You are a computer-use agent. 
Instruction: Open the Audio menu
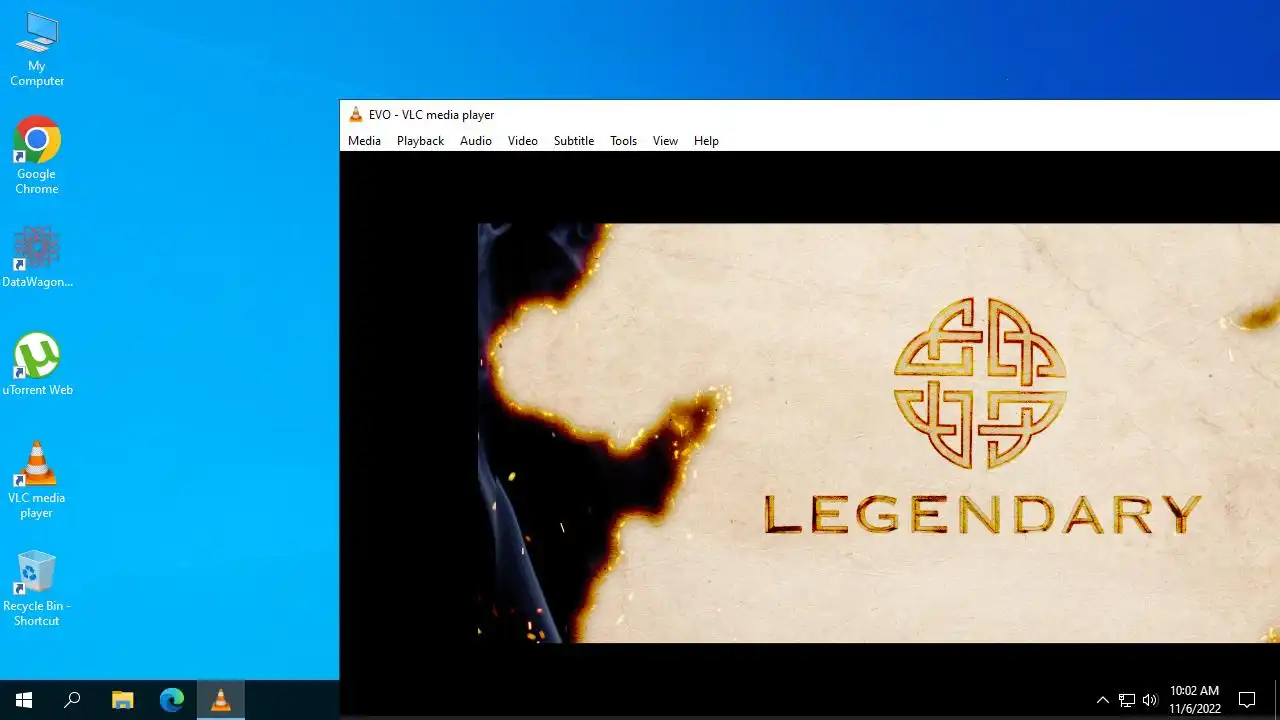click(x=476, y=141)
